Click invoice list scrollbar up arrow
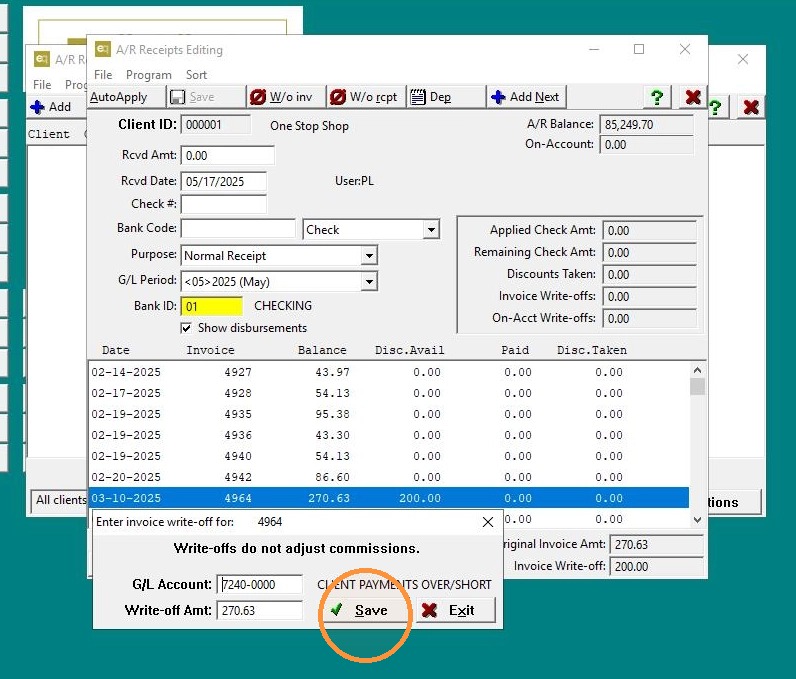Screen dimensions: 796x679 click(697, 370)
